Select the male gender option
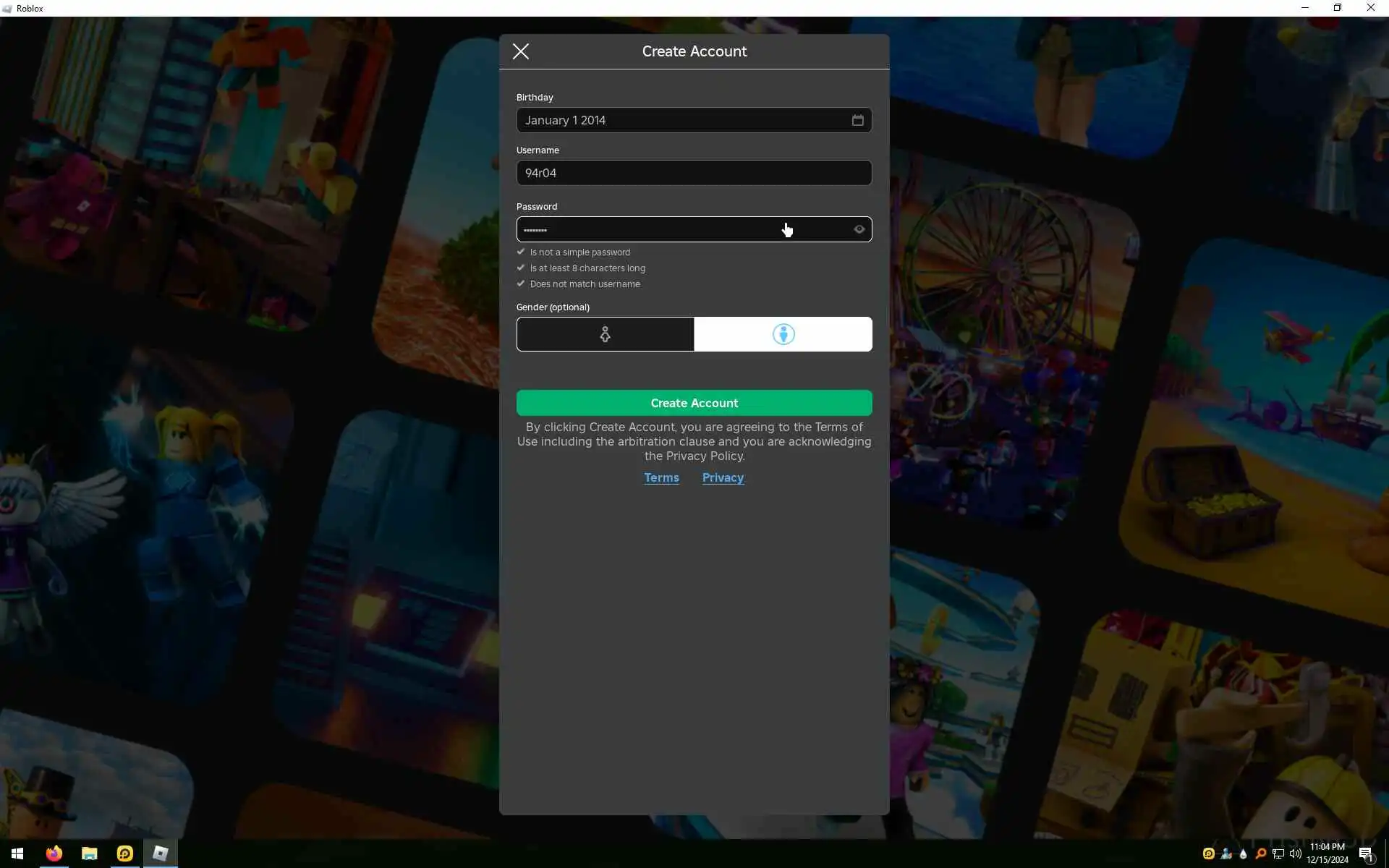This screenshot has height=868, width=1389. [x=783, y=334]
